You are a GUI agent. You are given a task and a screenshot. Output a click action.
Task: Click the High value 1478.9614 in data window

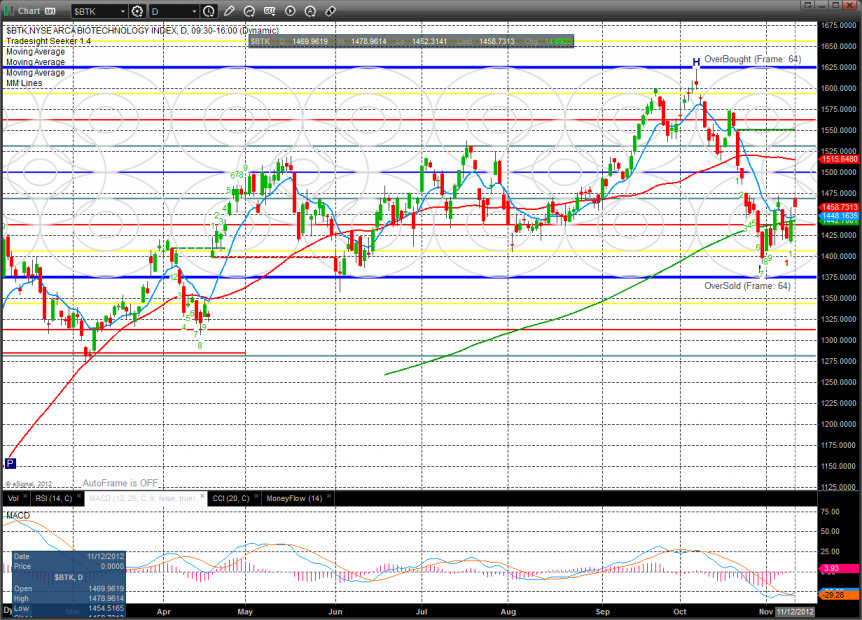pos(107,598)
